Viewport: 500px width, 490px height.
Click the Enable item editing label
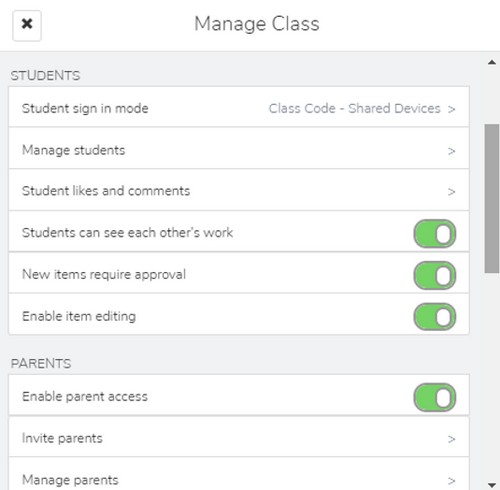(x=79, y=316)
